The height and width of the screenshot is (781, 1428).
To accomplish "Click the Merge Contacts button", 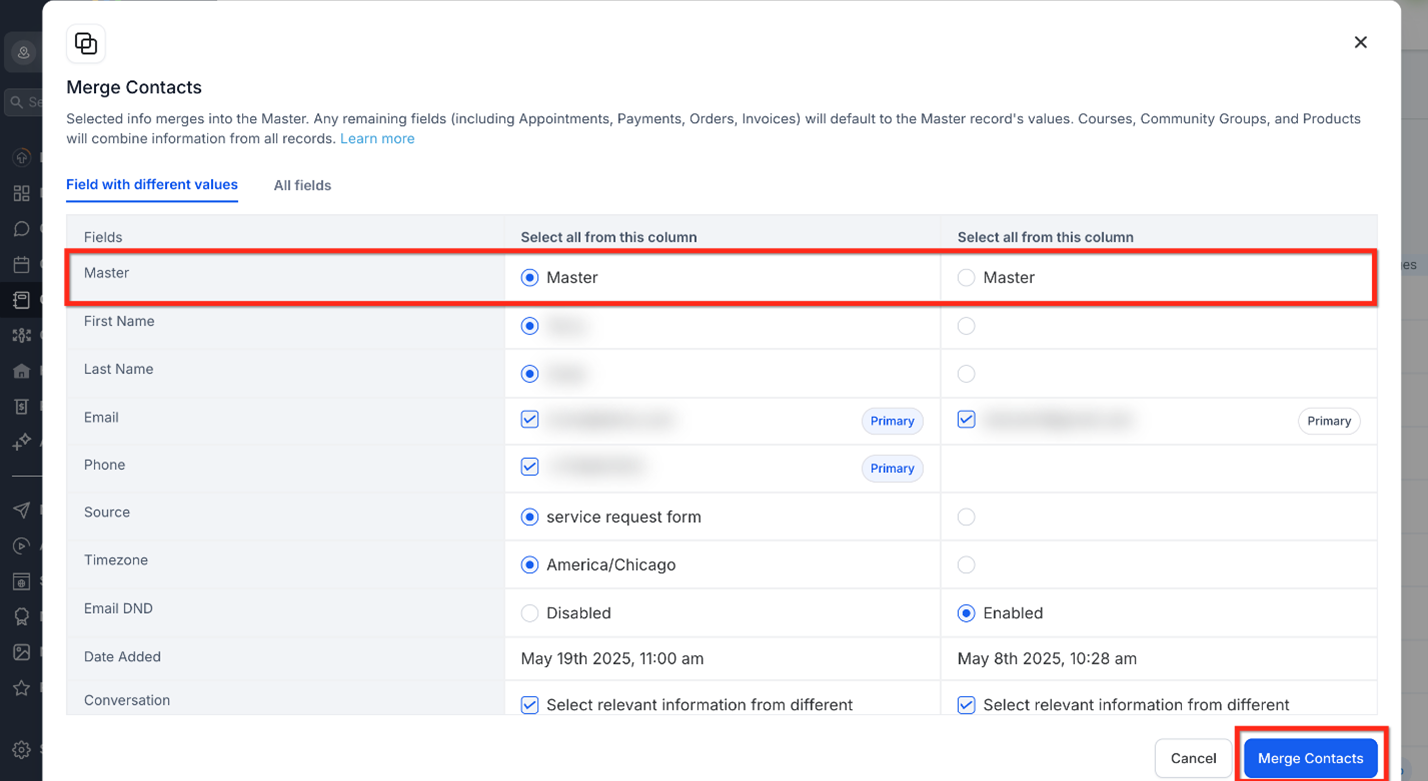I will (x=1310, y=758).
